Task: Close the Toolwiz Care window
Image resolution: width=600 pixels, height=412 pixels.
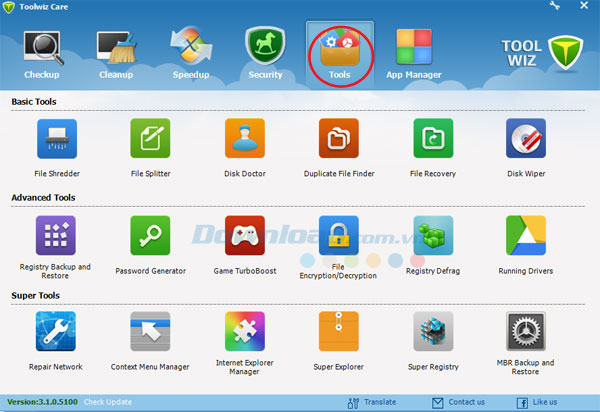Action: [x=584, y=5]
